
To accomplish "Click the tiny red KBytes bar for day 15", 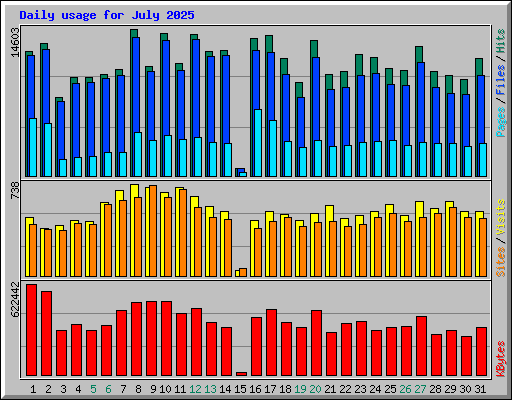I will (242, 374).
